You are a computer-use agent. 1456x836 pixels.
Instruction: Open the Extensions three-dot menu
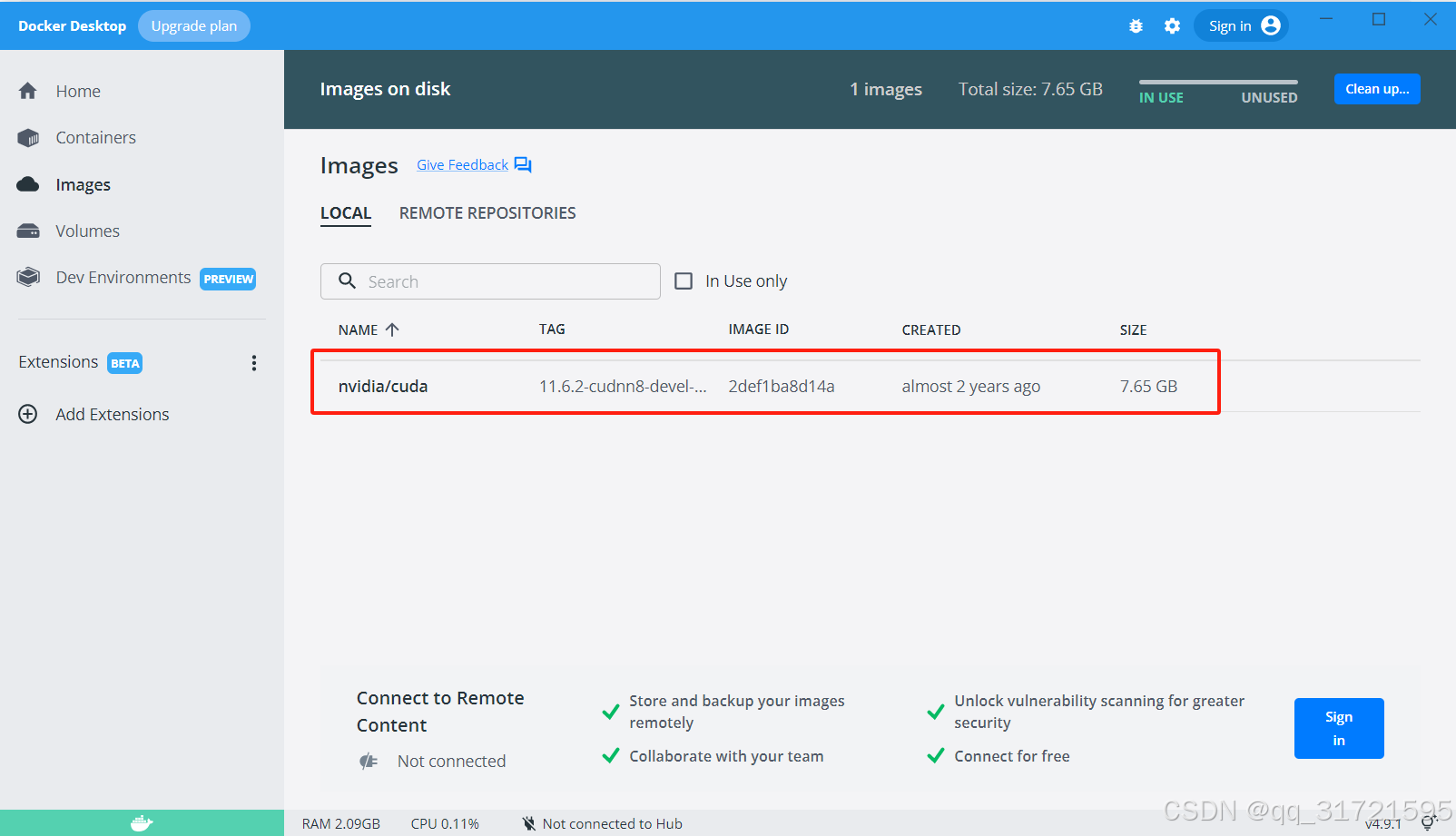254,363
